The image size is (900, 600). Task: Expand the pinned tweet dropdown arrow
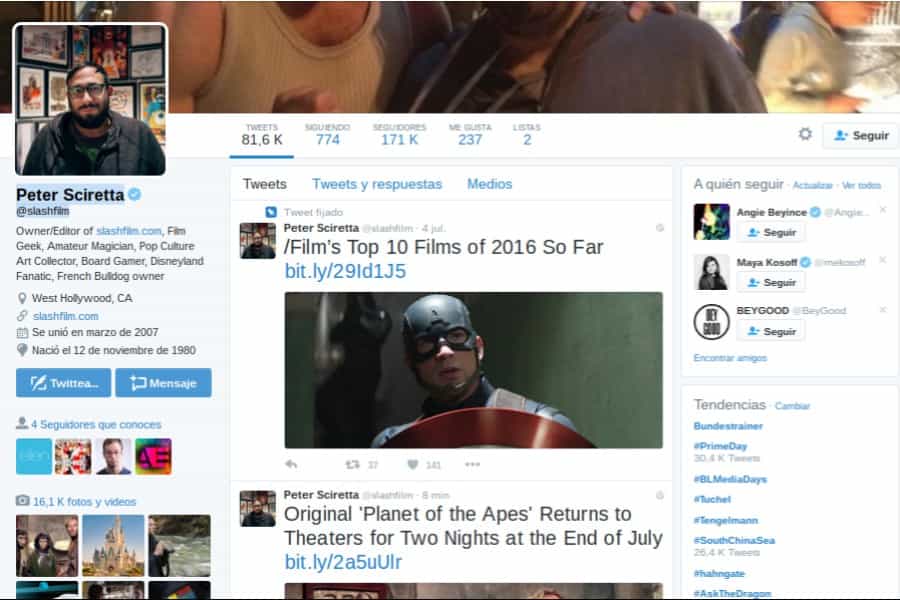coord(660,228)
